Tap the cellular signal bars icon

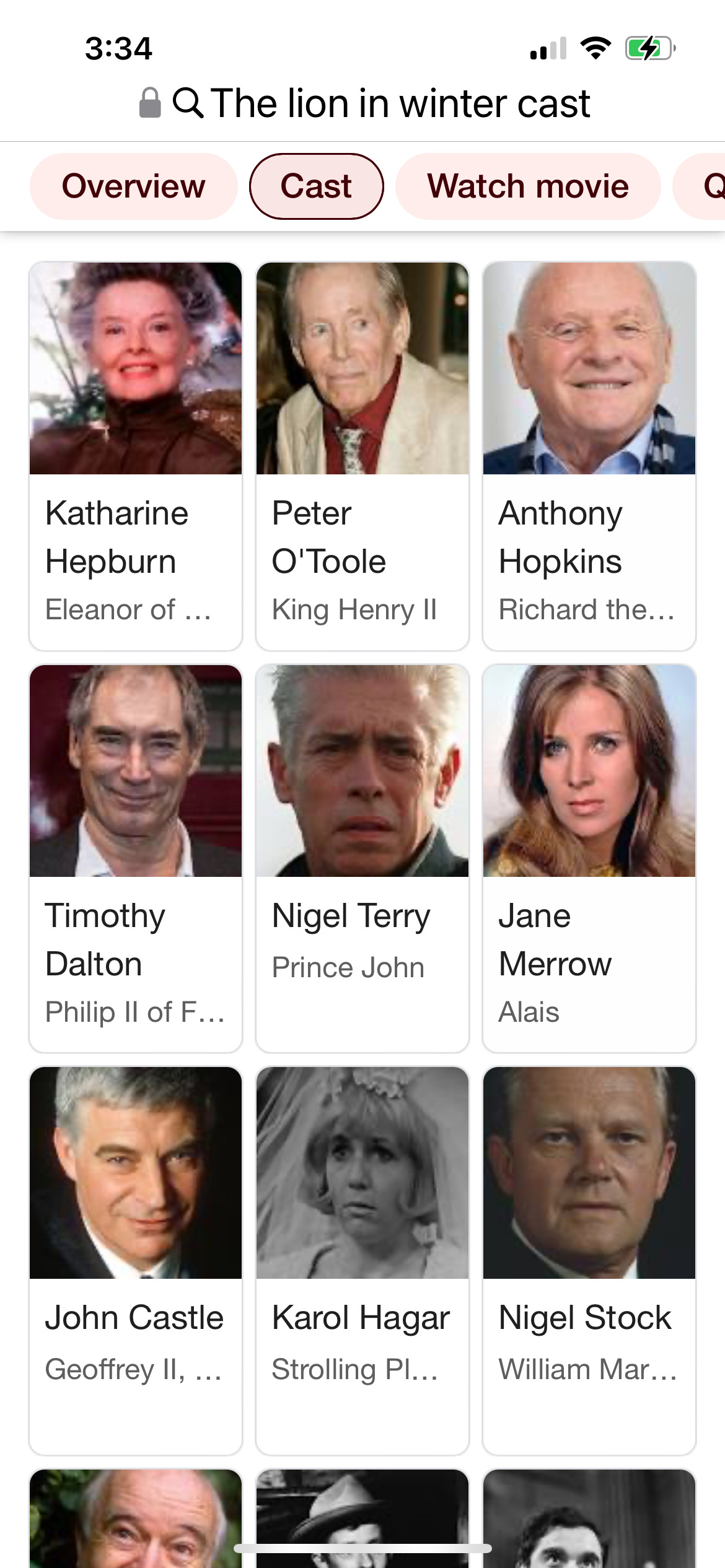click(x=548, y=48)
